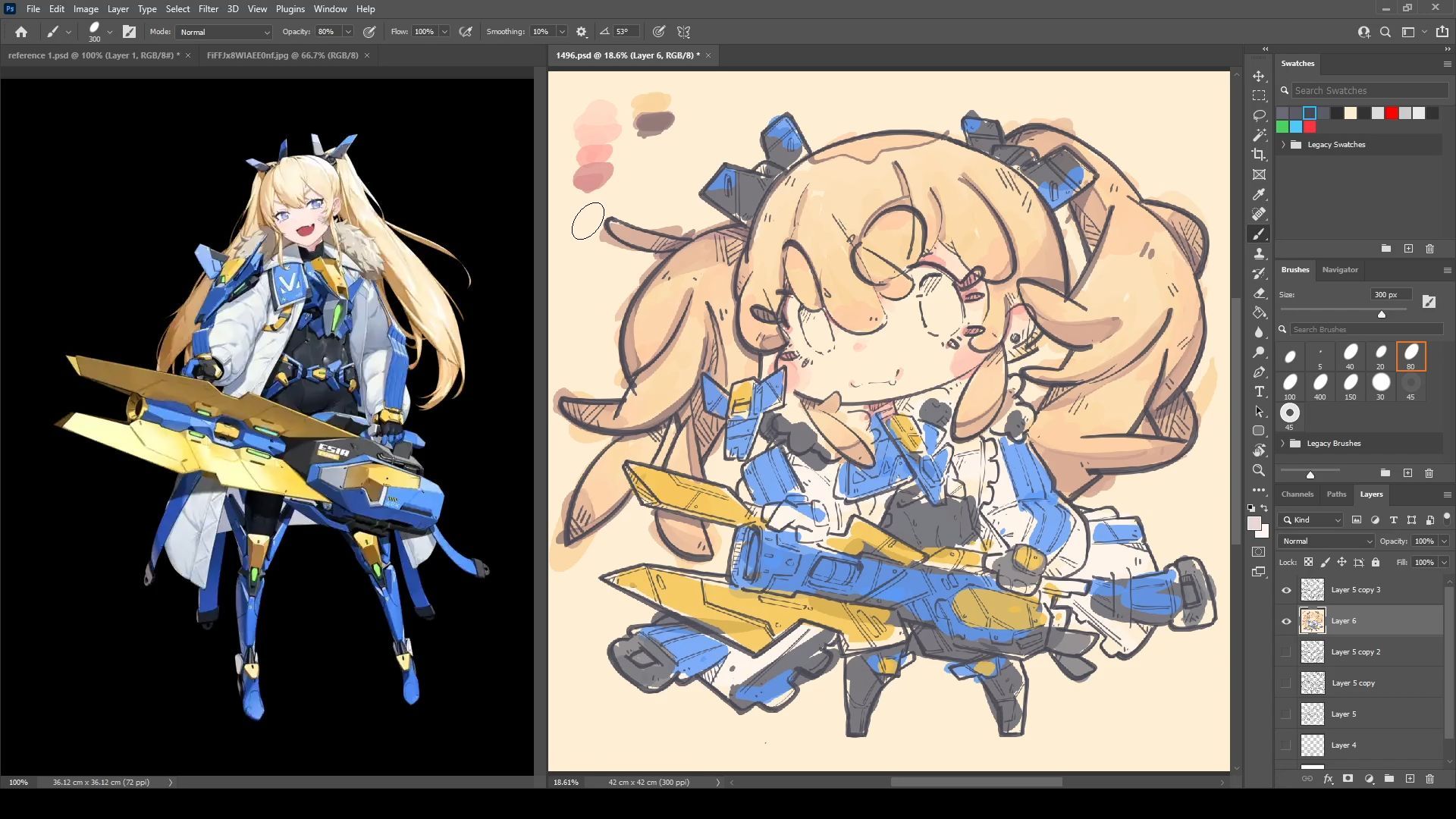Select the Move tool
Image resolution: width=1456 pixels, height=819 pixels.
coord(1259,77)
